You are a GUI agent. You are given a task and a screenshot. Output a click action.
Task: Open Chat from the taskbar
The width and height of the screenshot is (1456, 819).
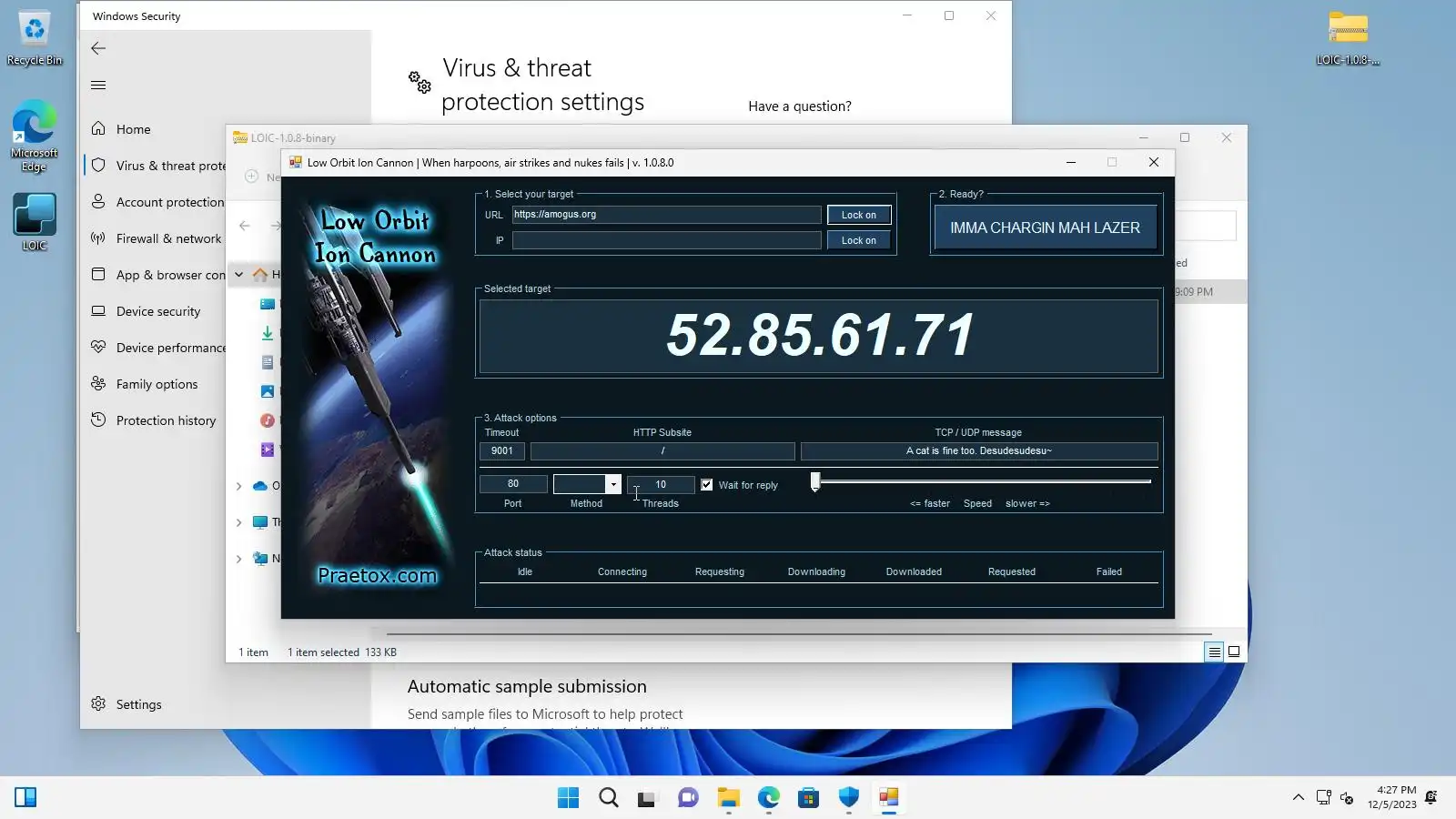688,798
